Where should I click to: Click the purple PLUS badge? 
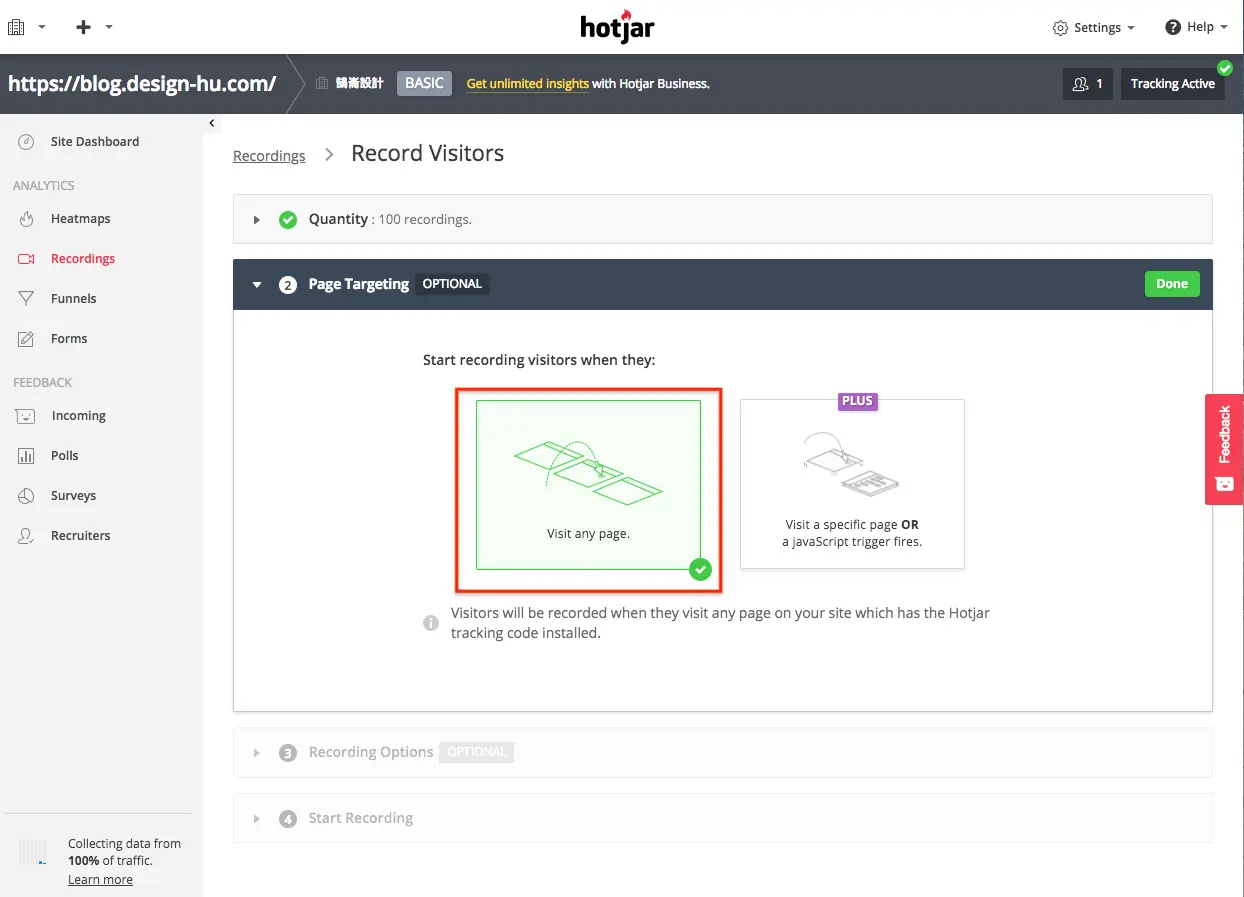pyautogui.click(x=857, y=401)
